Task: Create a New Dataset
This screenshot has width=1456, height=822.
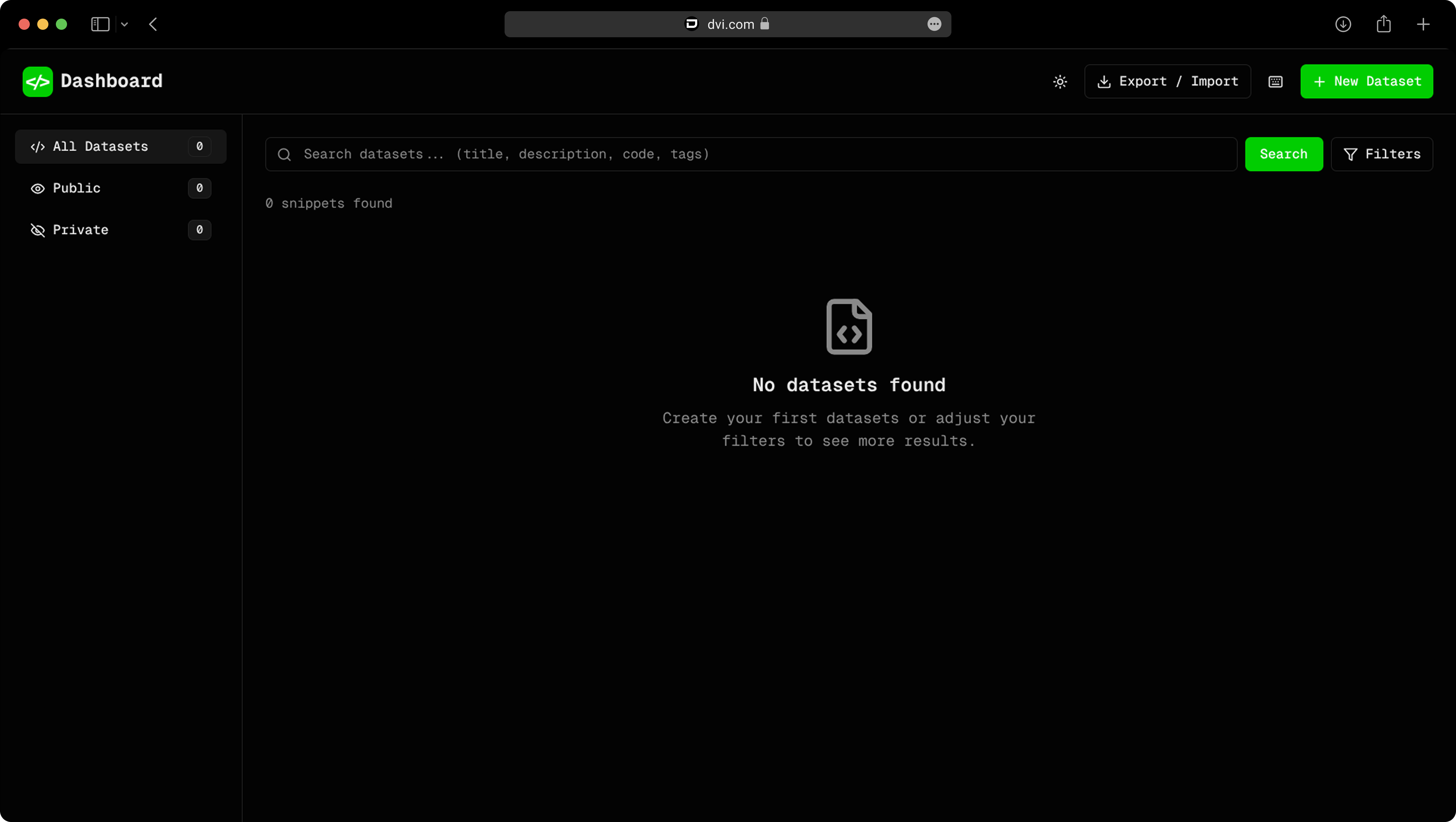Action: point(1366,81)
